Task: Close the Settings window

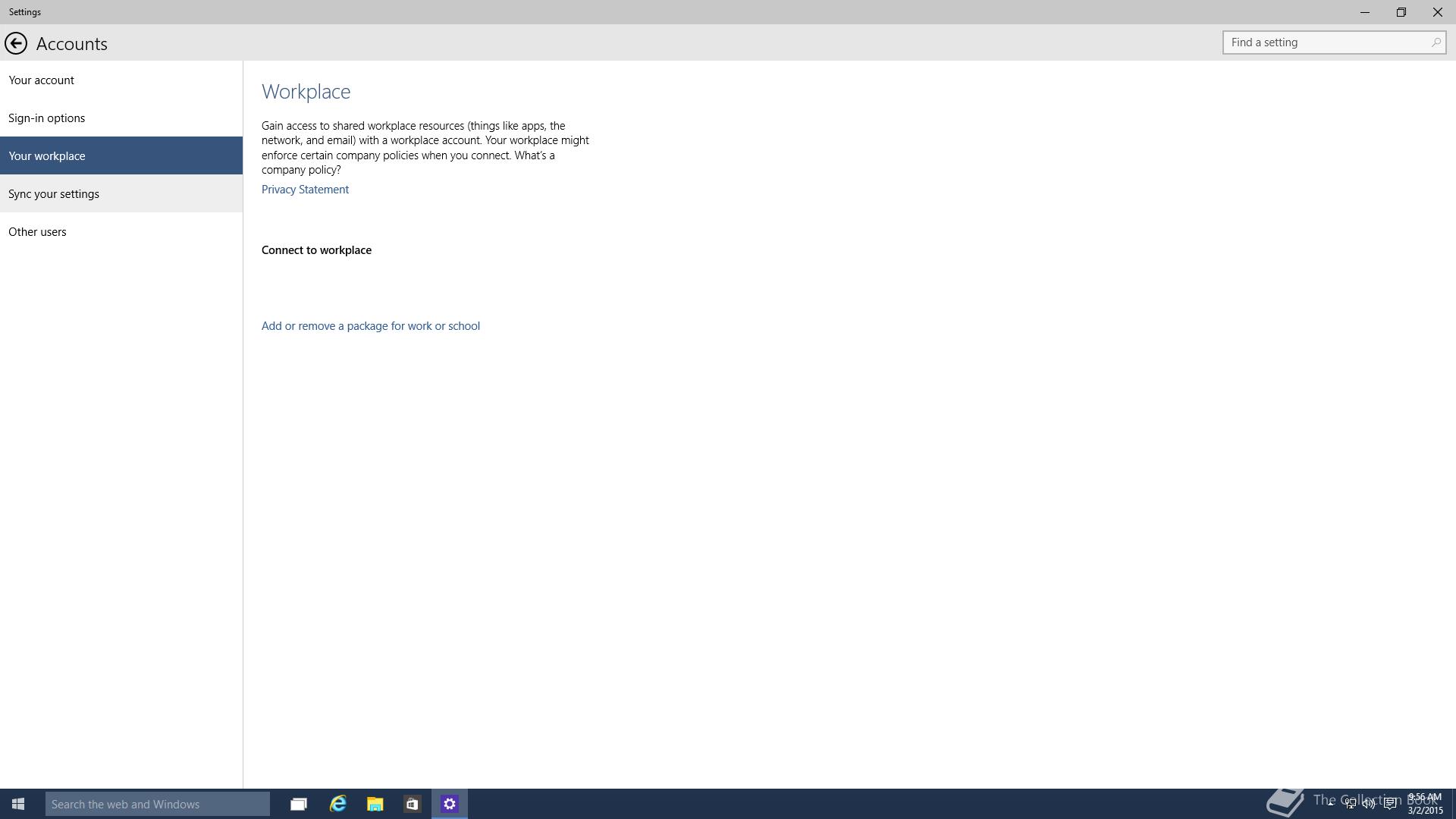Action: 1438,12
